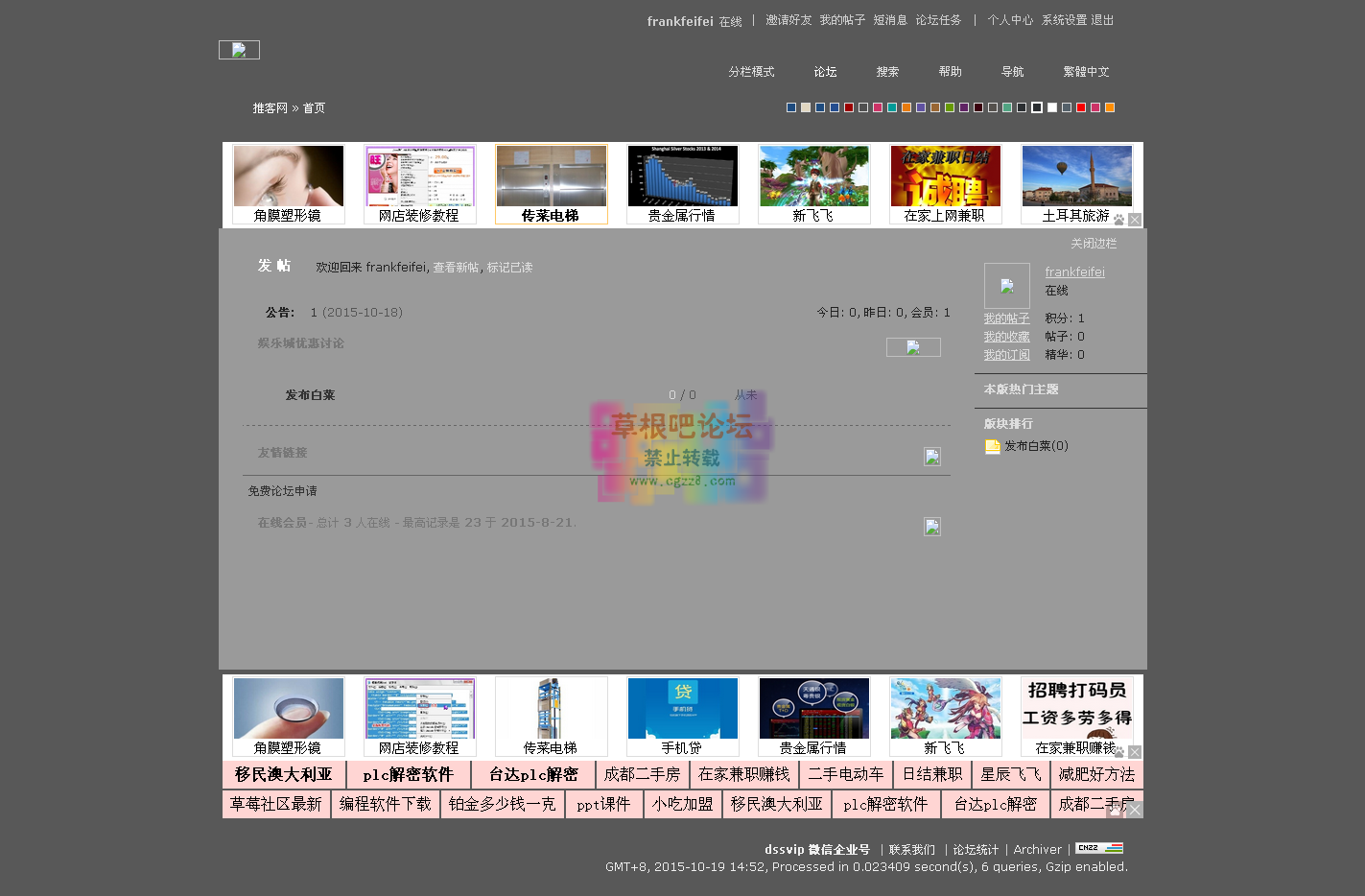Click the site logo image at top left
This screenshot has height=896, width=1365.
click(x=239, y=49)
